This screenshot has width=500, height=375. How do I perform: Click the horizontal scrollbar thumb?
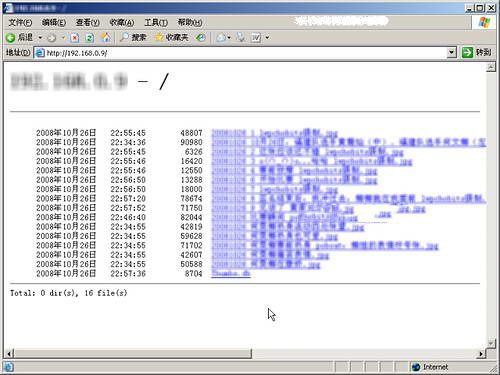[x=133, y=353]
